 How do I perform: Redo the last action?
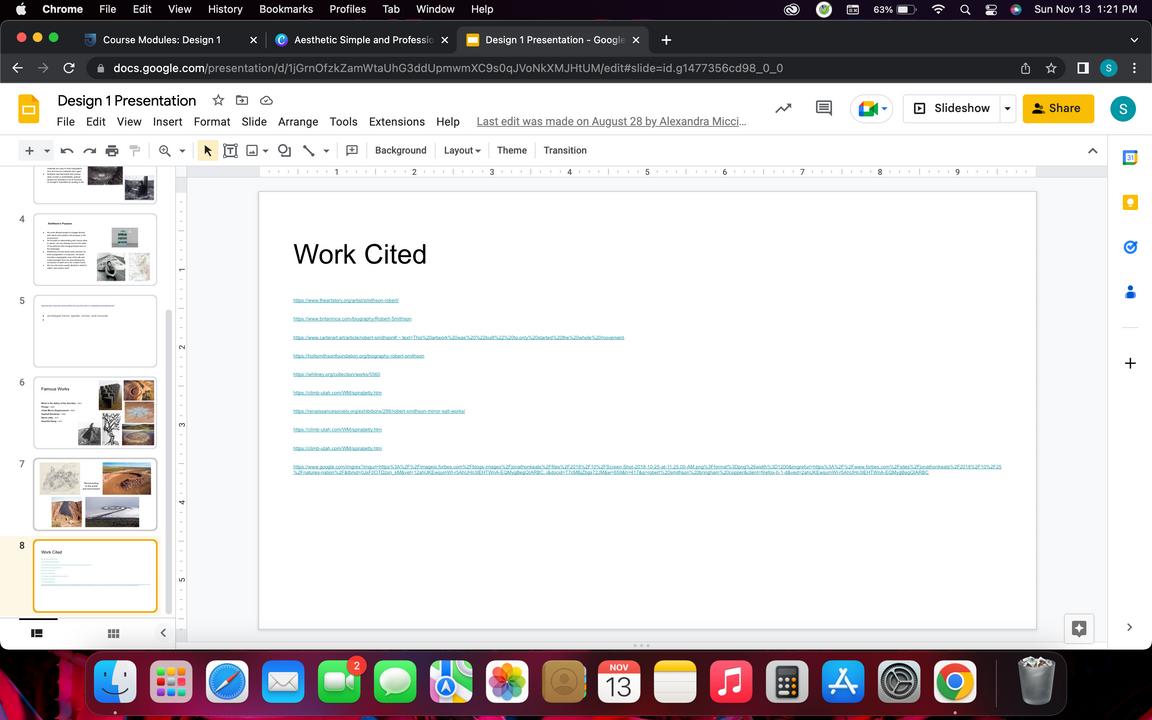click(90, 151)
